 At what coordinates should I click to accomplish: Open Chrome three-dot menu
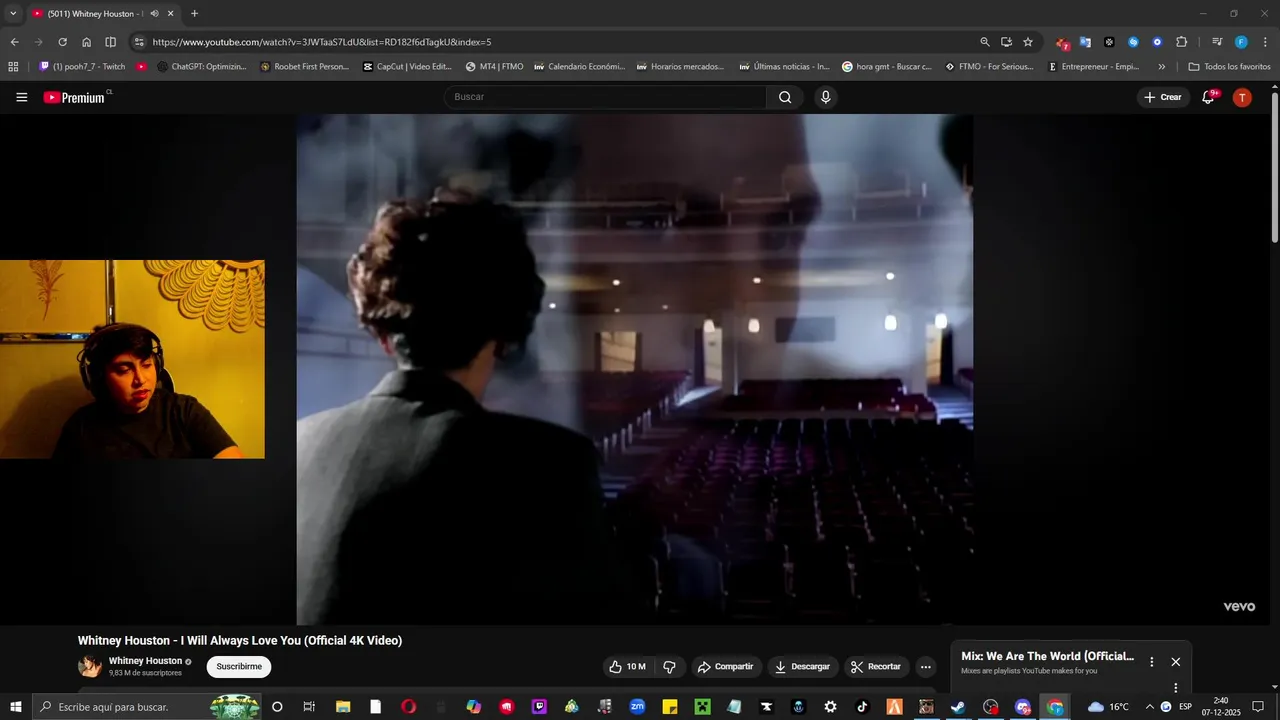[x=1265, y=42]
